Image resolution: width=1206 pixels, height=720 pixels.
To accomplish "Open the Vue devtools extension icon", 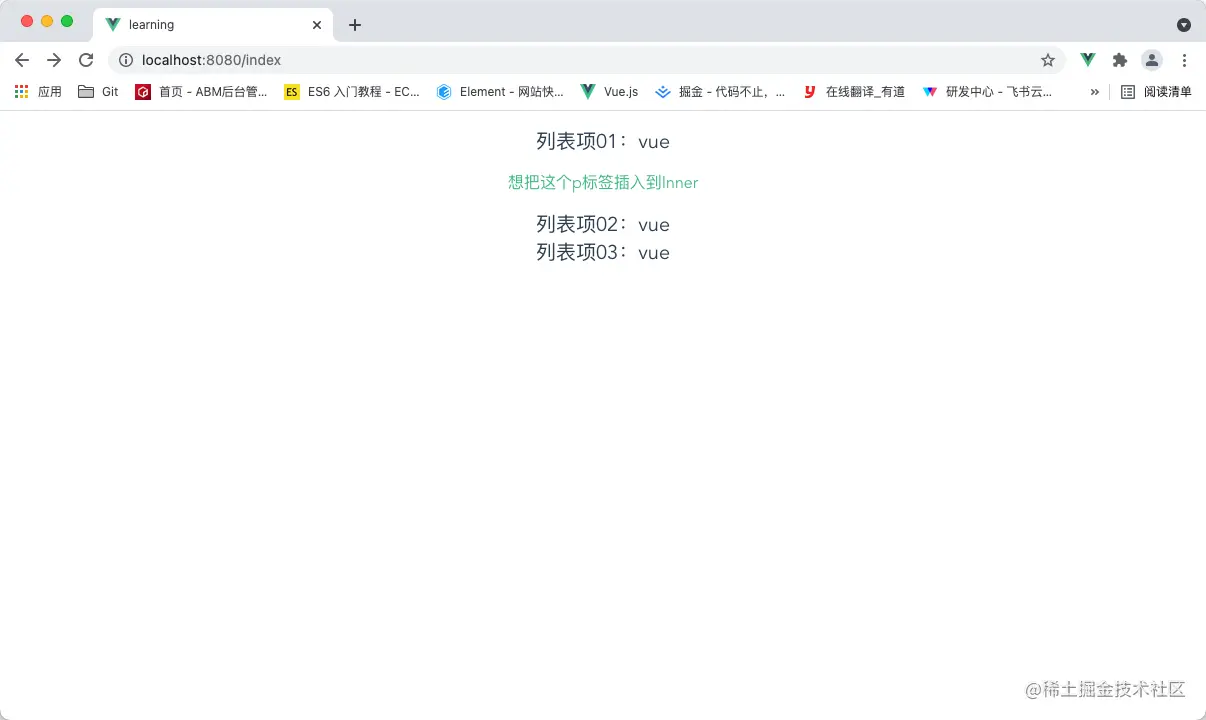I will pos(1088,60).
